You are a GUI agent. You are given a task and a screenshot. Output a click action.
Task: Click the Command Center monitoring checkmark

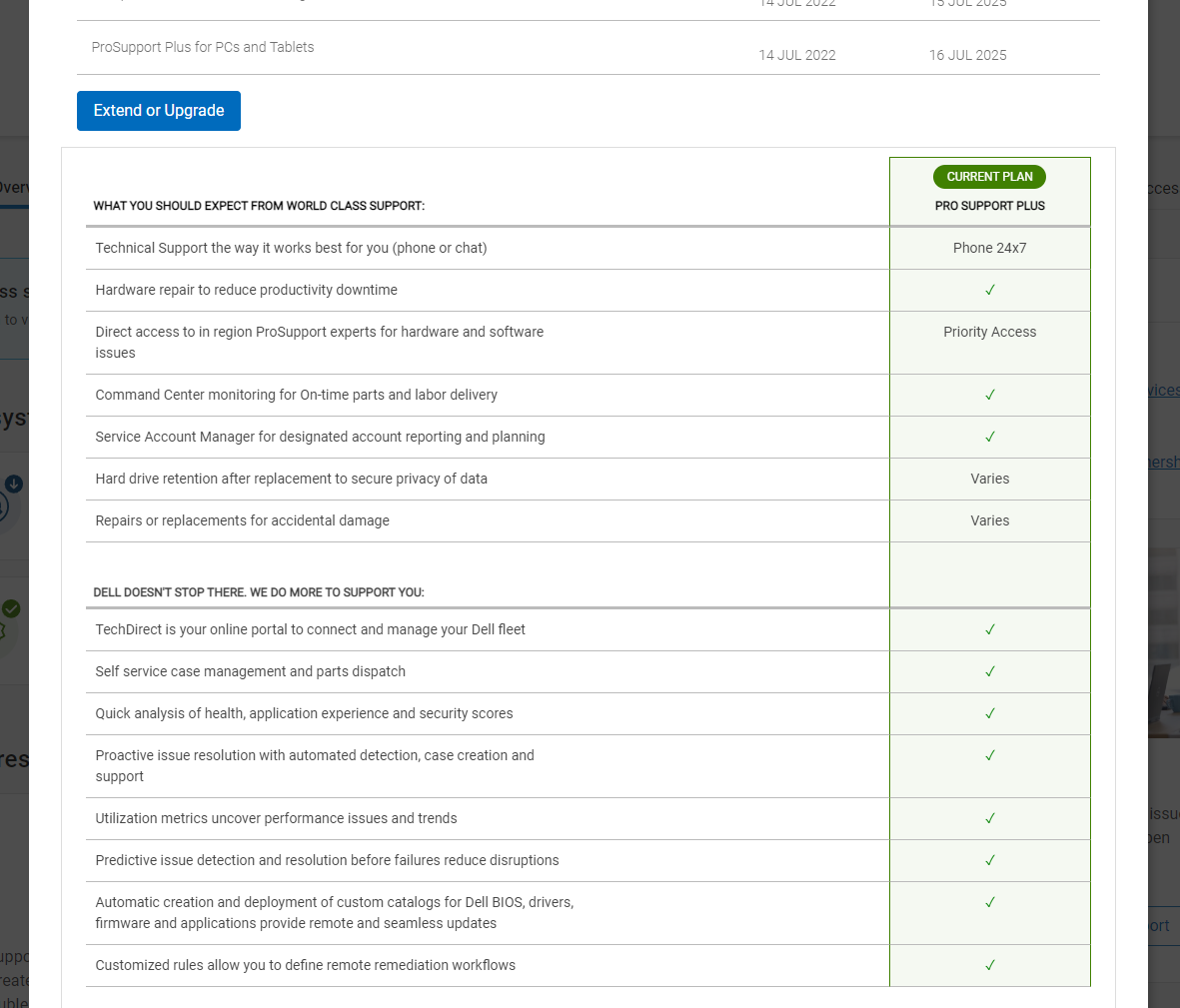pyautogui.click(x=990, y=395)
